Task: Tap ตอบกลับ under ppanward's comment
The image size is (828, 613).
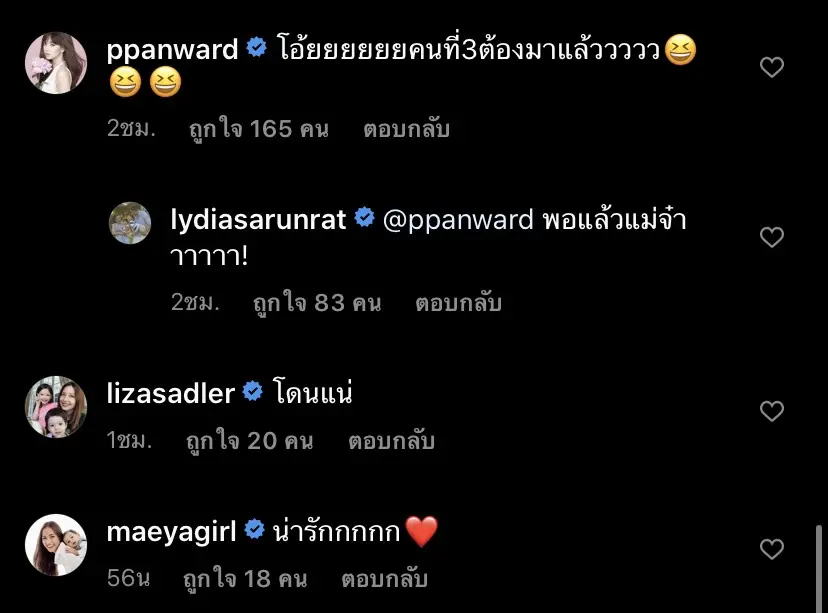Action: (406, 129)
